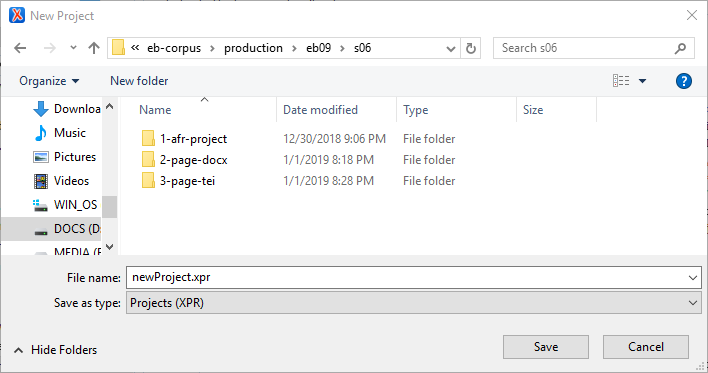Open Downloads in the navigation pane

click(x=67, y=109)
